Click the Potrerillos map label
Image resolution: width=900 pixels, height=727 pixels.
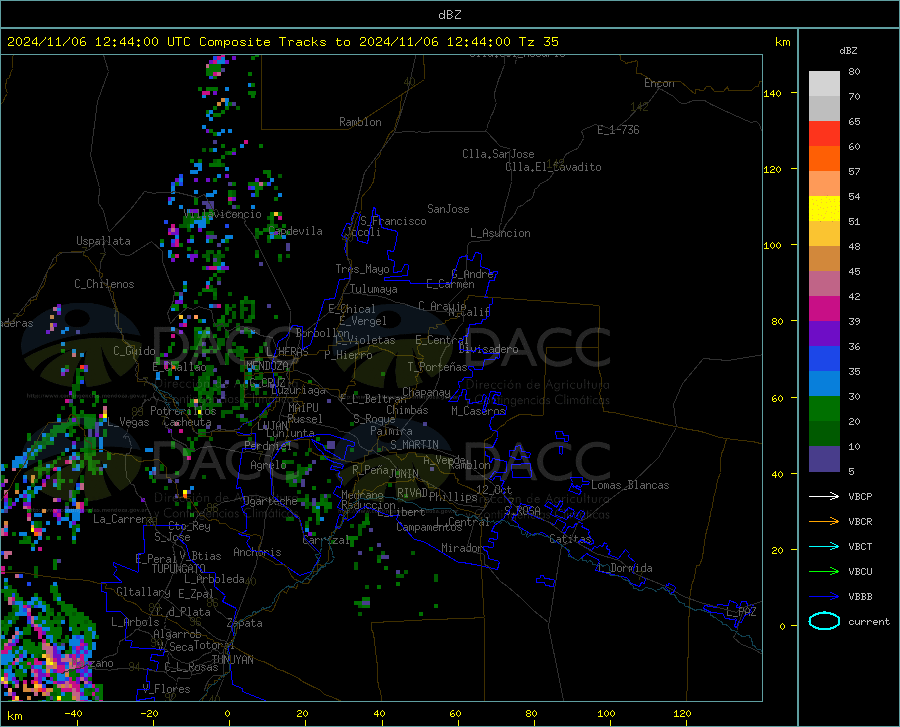[183, 411]
